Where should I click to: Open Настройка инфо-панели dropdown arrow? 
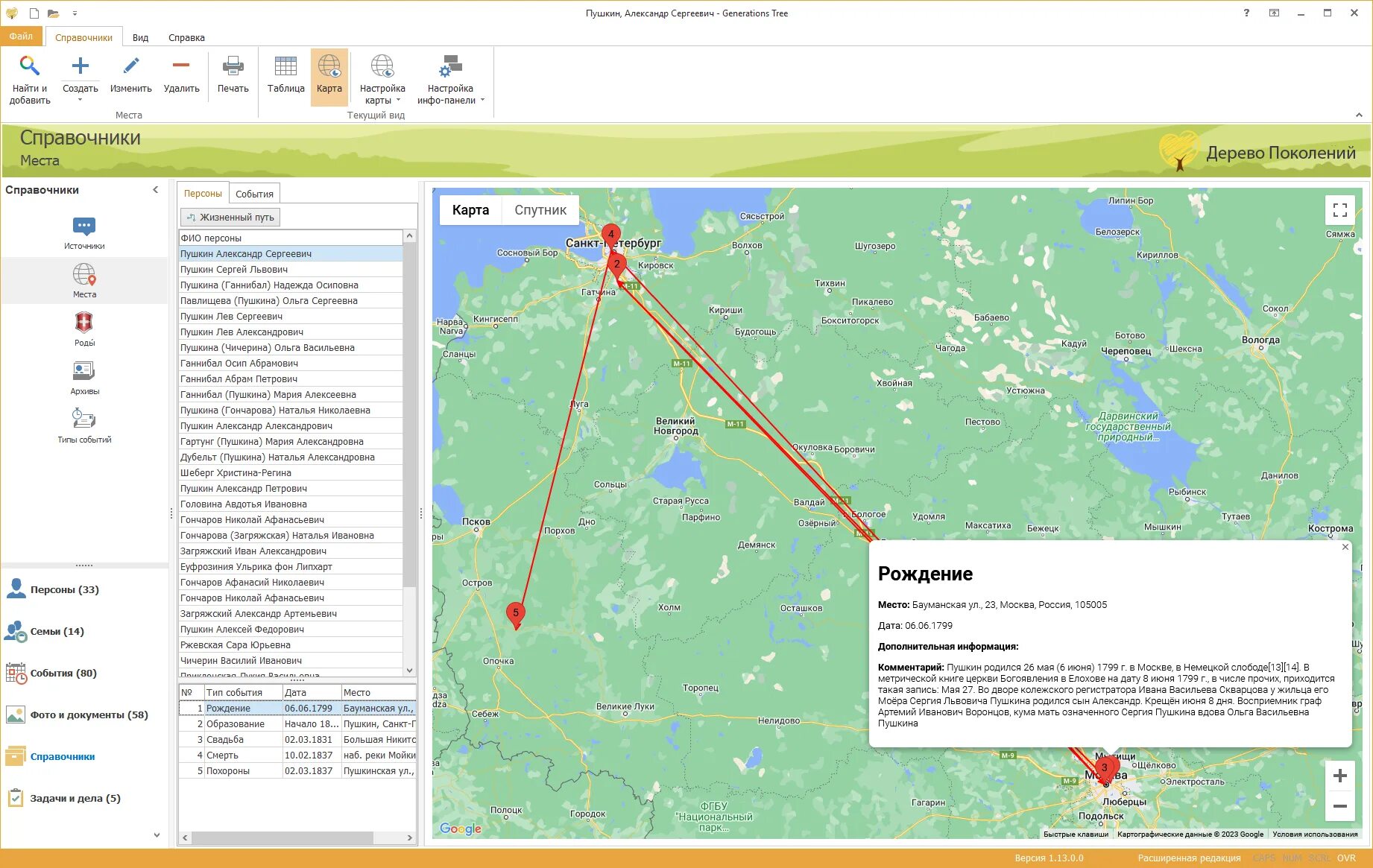click(482, 101)
